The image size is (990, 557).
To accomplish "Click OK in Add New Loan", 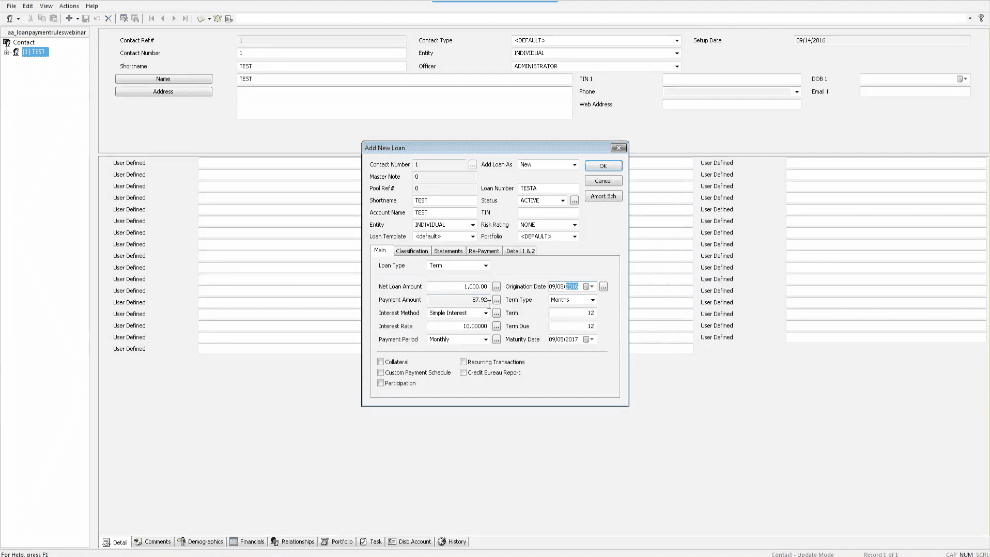I will tap(603, 165).
